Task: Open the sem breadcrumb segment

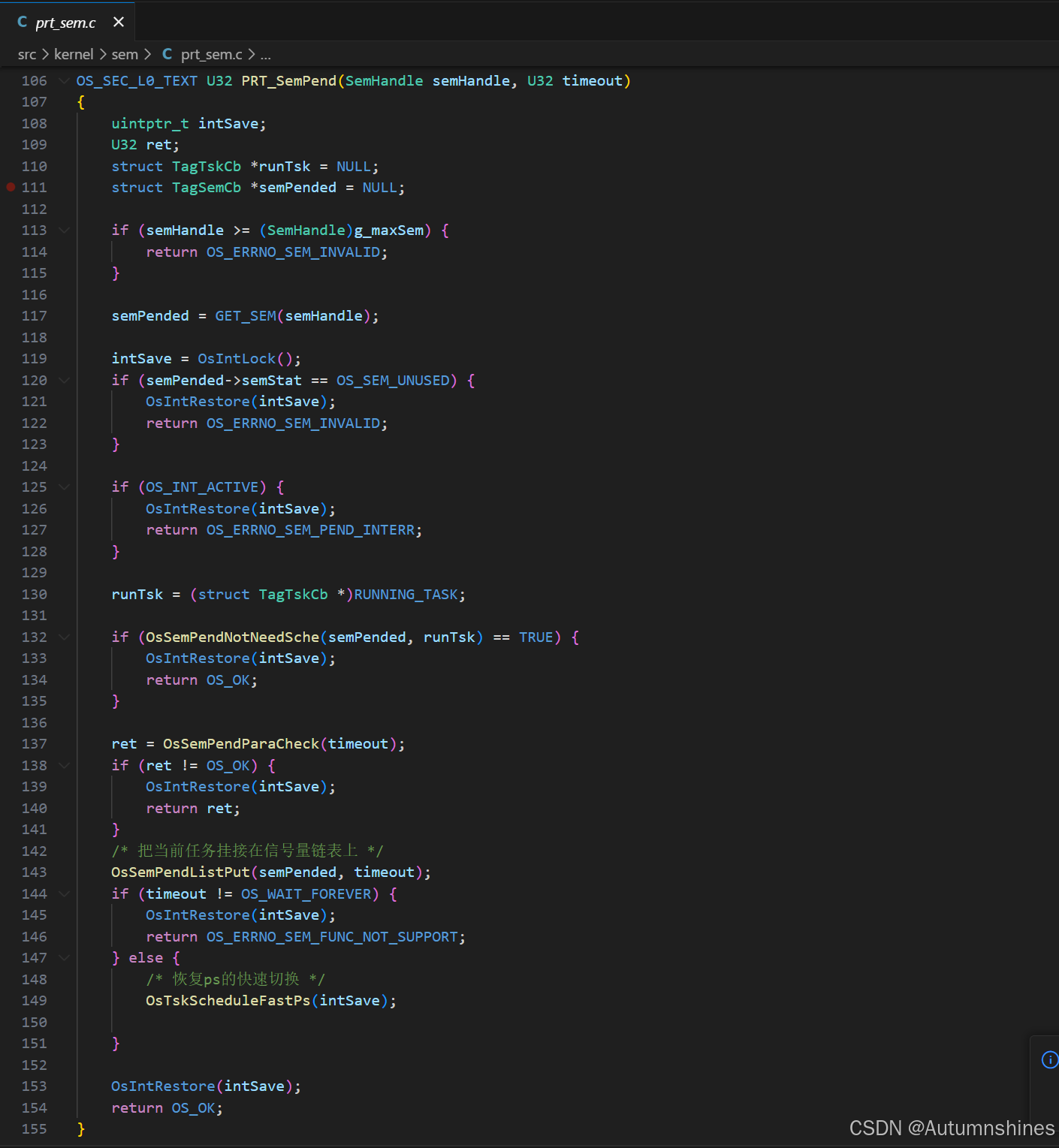Action: pyautogui.click(x=125, y=54)
